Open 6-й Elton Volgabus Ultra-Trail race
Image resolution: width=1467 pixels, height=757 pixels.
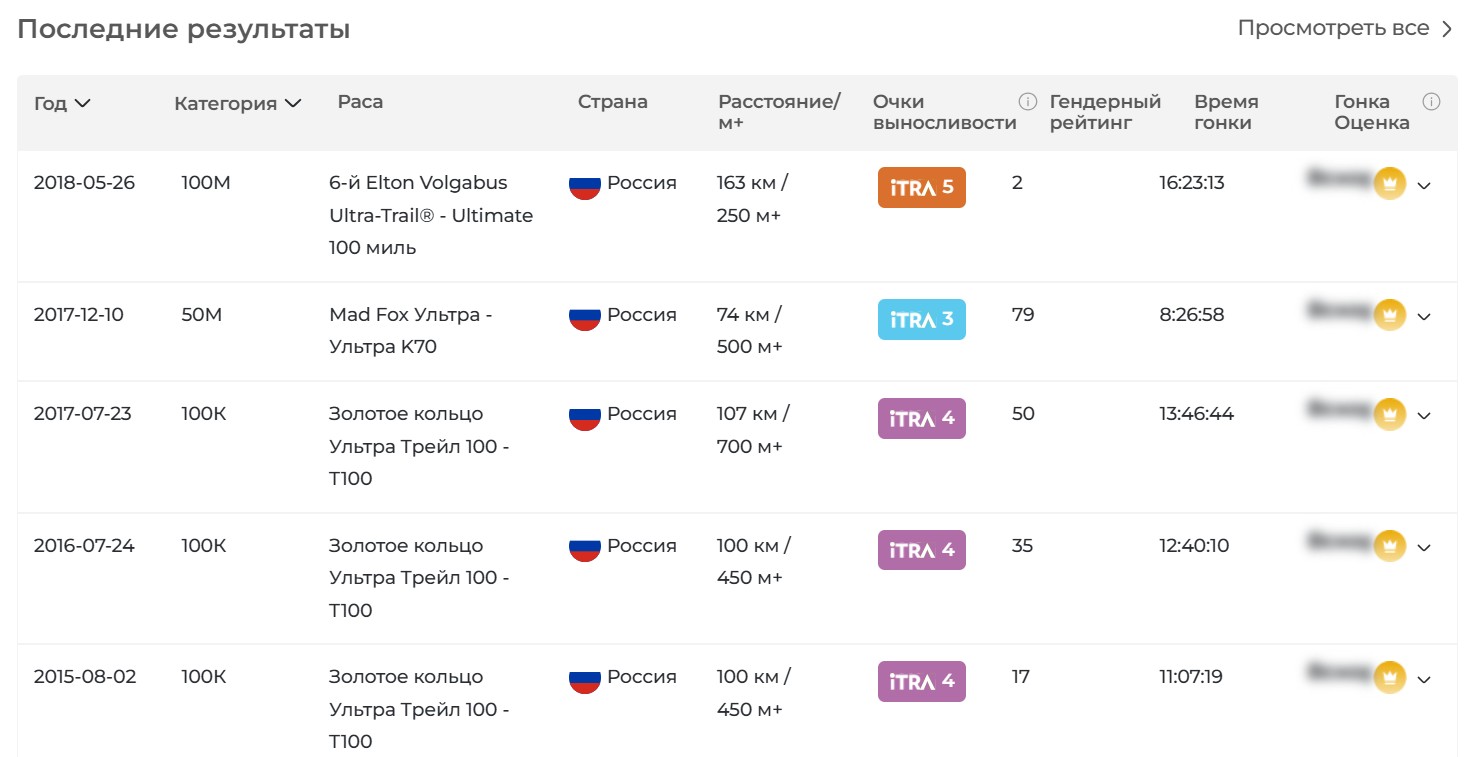pos(431,215)
